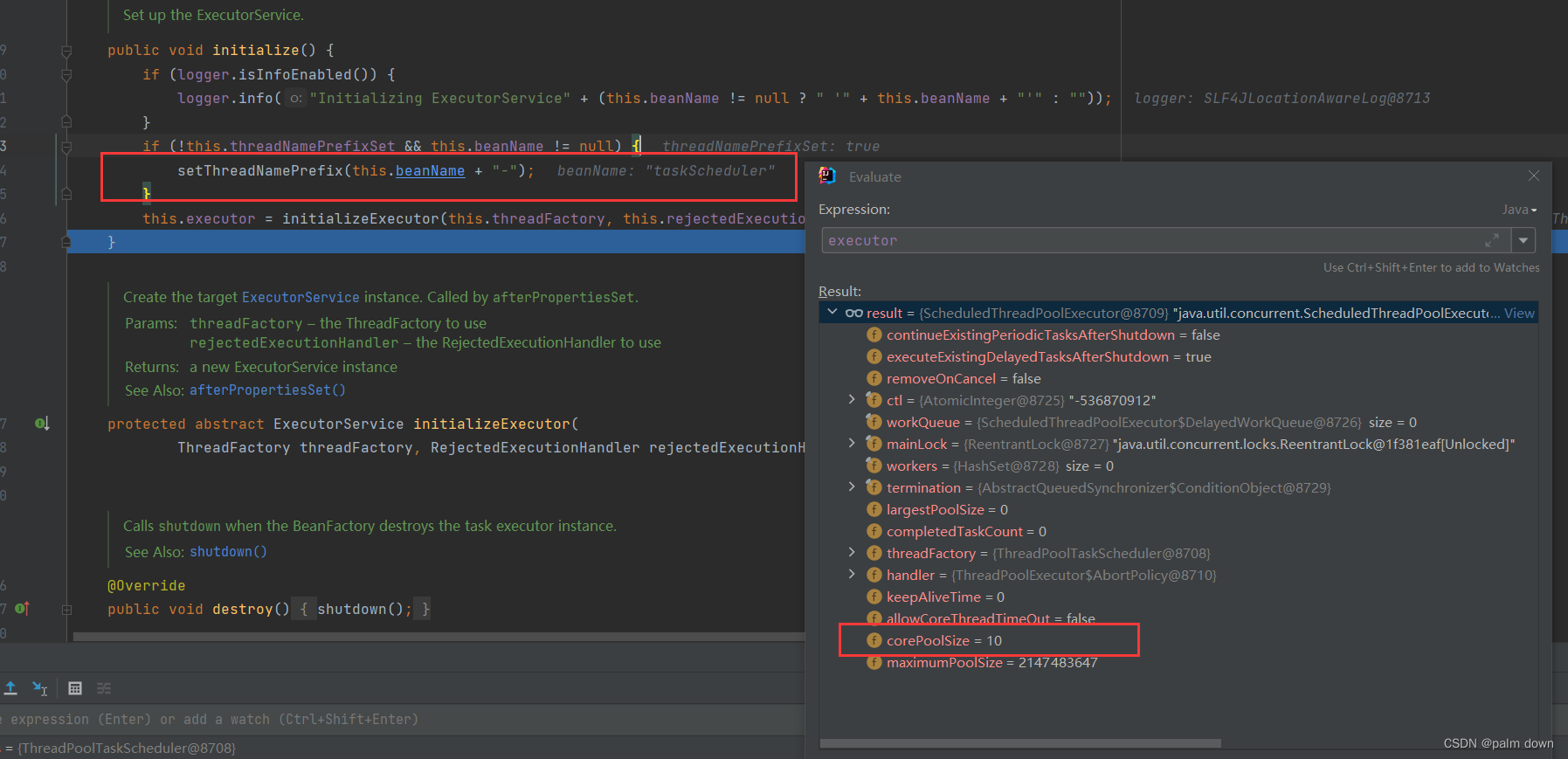Click inline hint beanName: "taskScheduler"

666,170
